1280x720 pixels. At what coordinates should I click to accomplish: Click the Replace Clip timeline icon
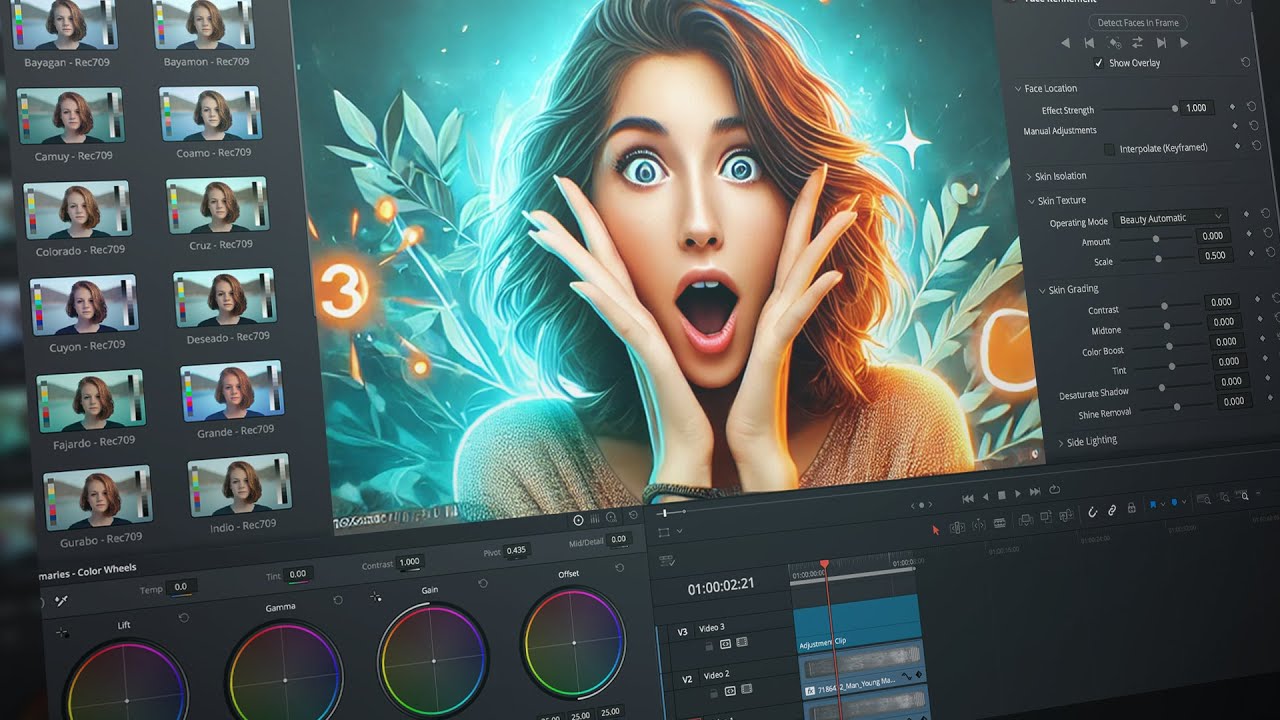point(1066,514)
